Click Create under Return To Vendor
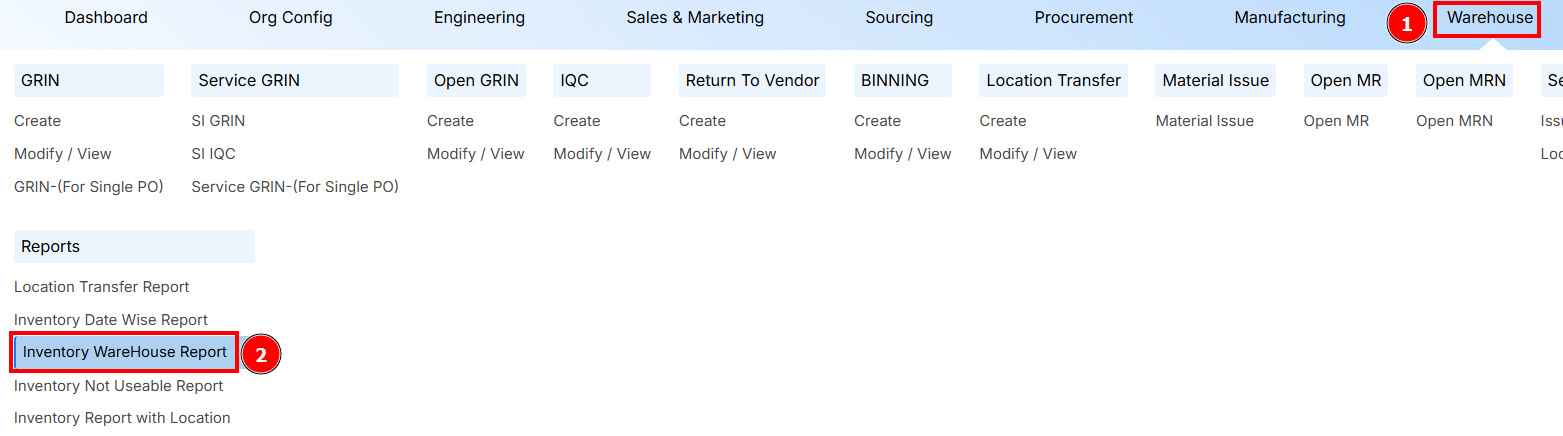The height and width of the screenshot is (436, 1563). point(702,121)
